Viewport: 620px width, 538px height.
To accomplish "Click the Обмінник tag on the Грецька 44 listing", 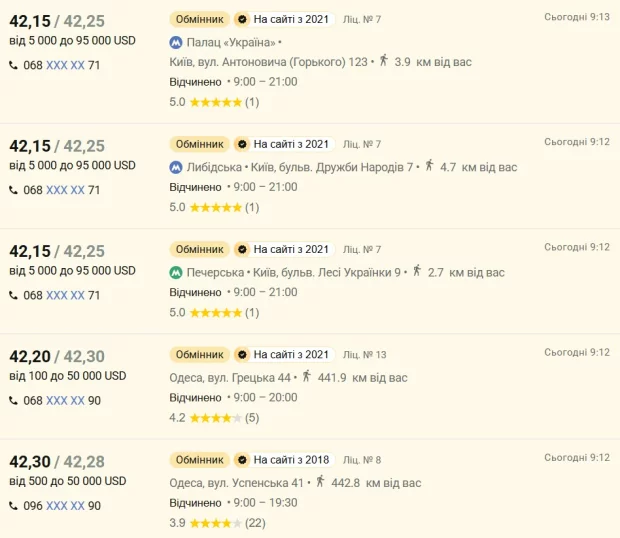I will pyautogui.click(x=199, y=355).
